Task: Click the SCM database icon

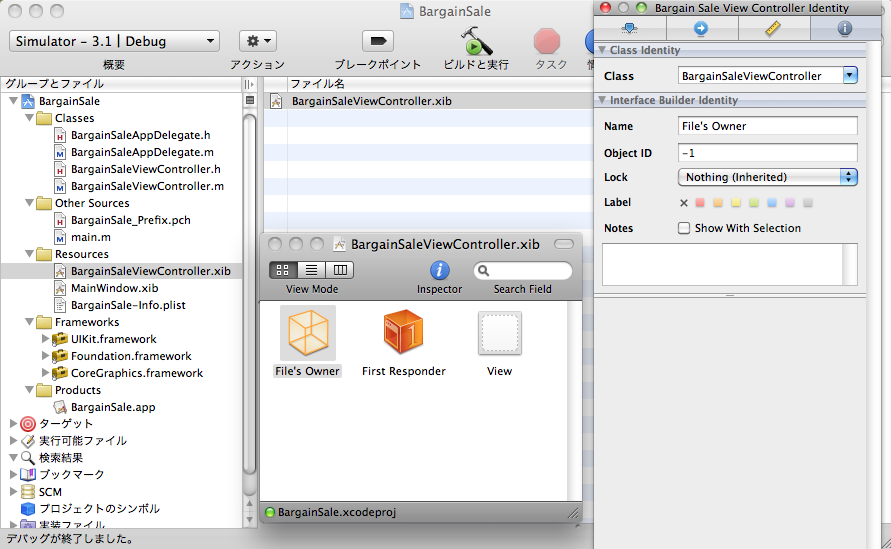Action: coord(28,492)
